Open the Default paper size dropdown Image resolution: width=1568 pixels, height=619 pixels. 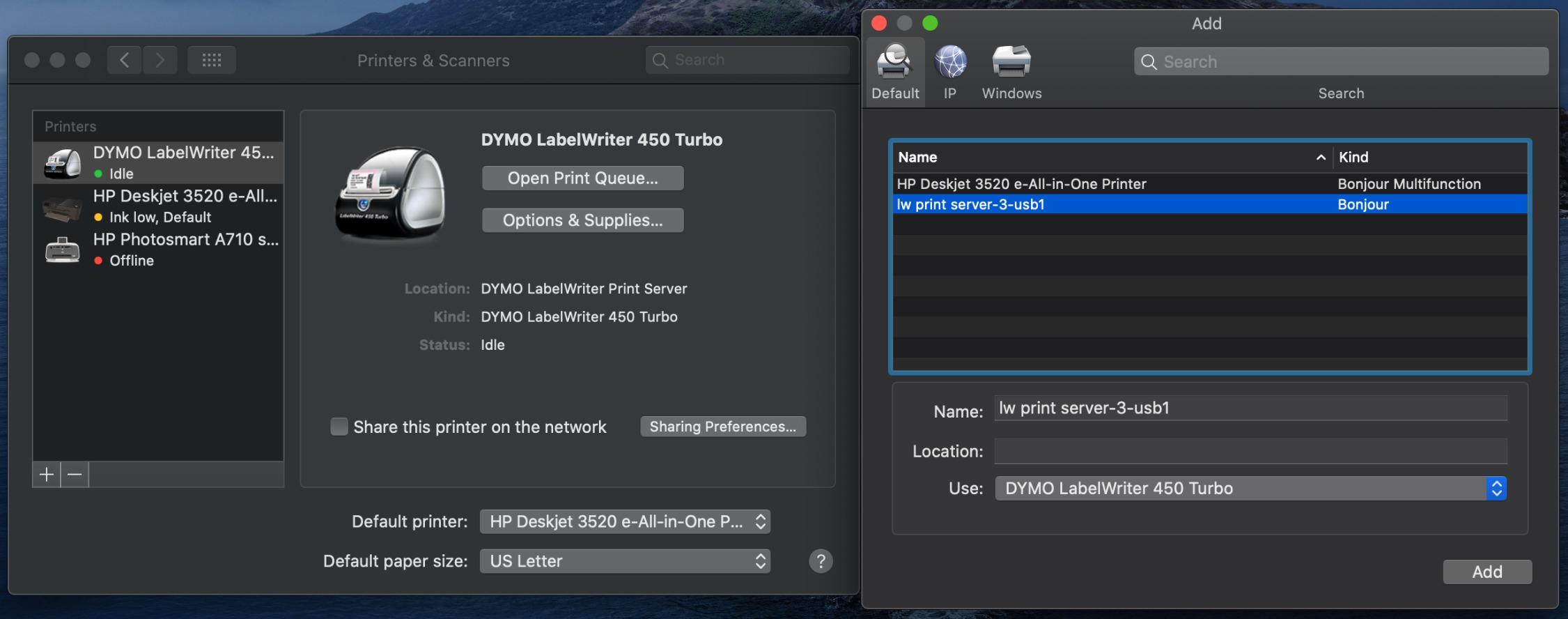point(625,561)
